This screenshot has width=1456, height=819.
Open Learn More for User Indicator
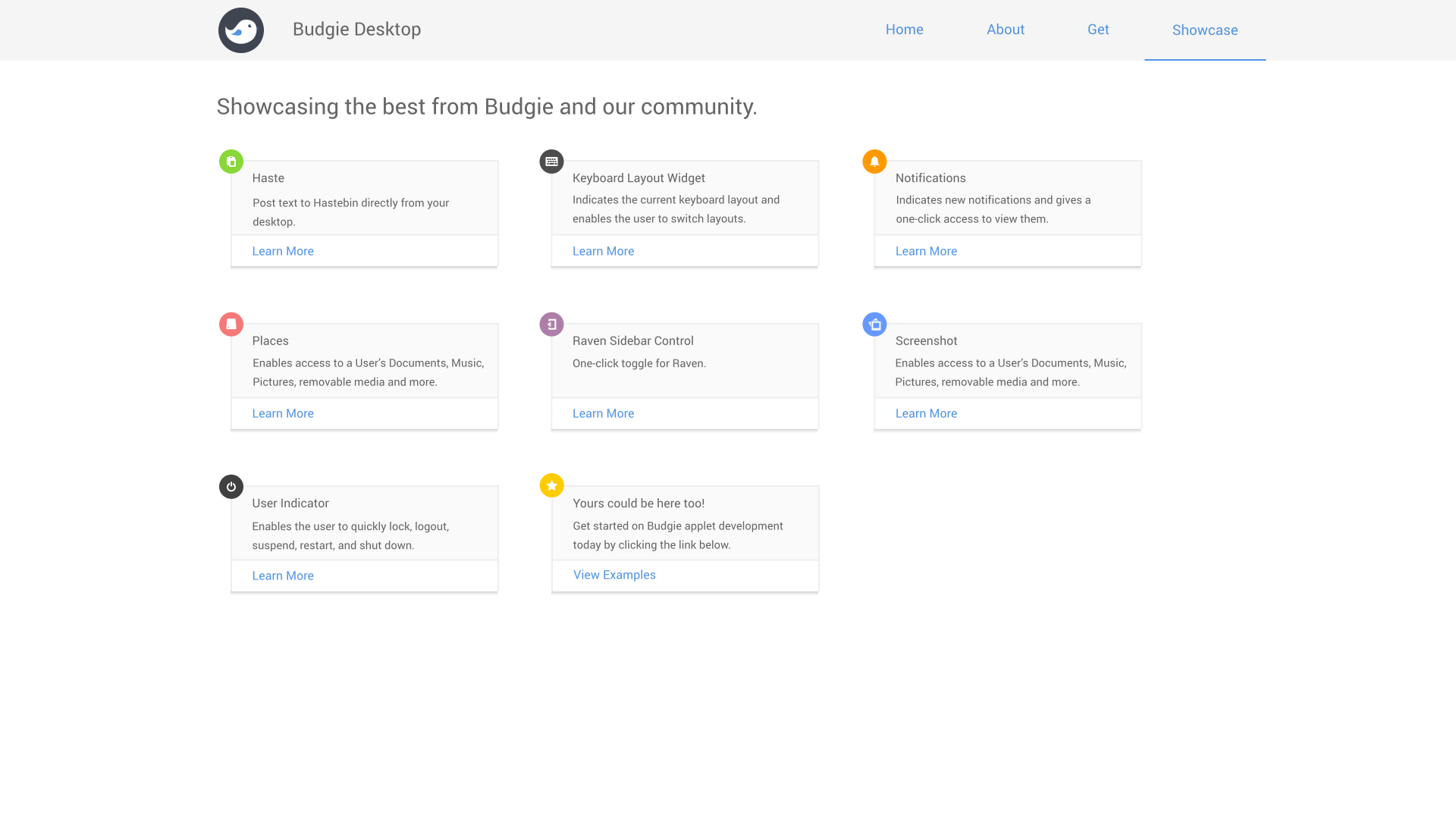[x=283, y=576]
